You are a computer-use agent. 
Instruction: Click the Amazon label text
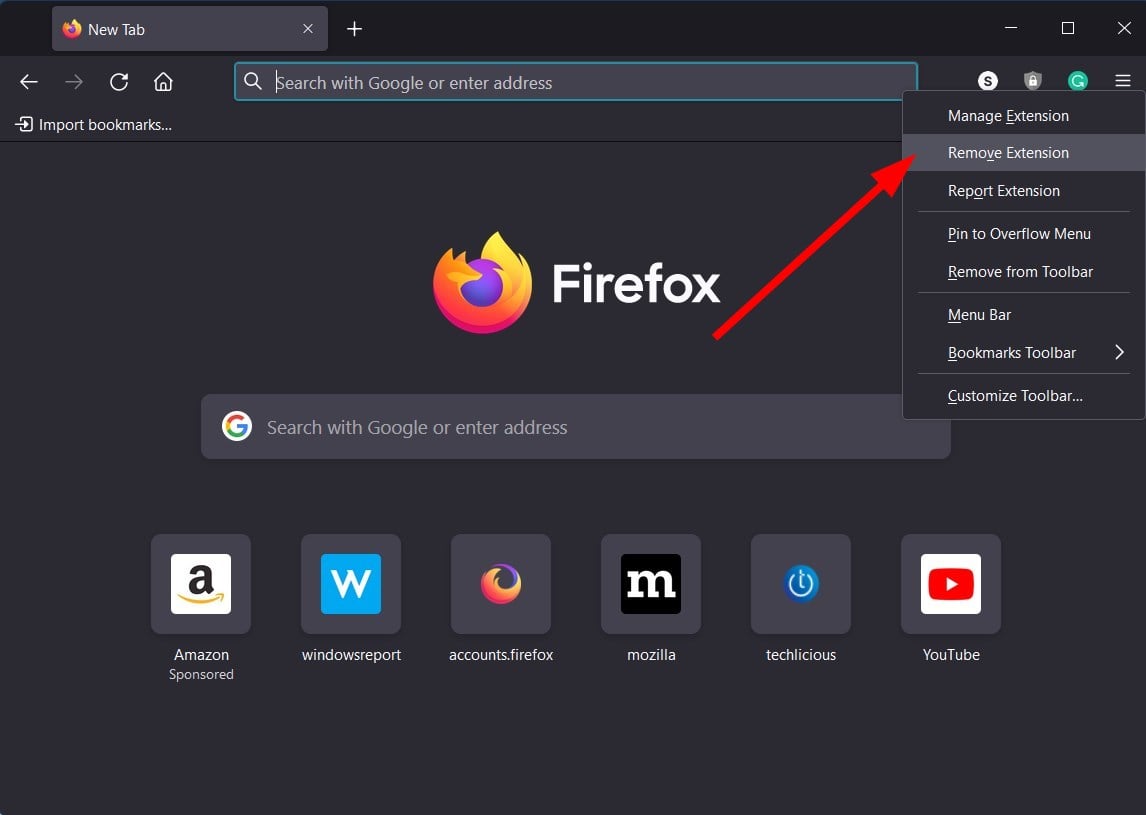pyautogui.click(x=201, y=655)
